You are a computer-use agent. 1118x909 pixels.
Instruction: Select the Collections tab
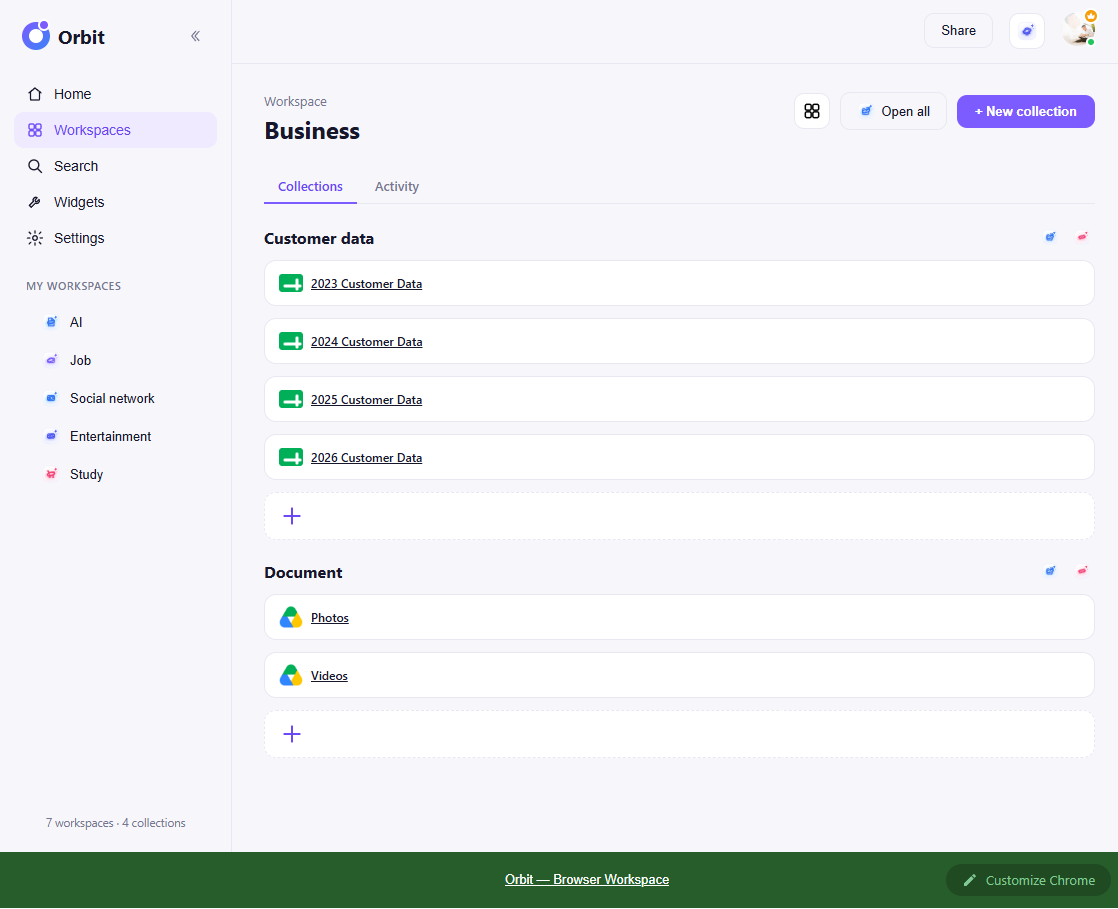tap(310, 187)
